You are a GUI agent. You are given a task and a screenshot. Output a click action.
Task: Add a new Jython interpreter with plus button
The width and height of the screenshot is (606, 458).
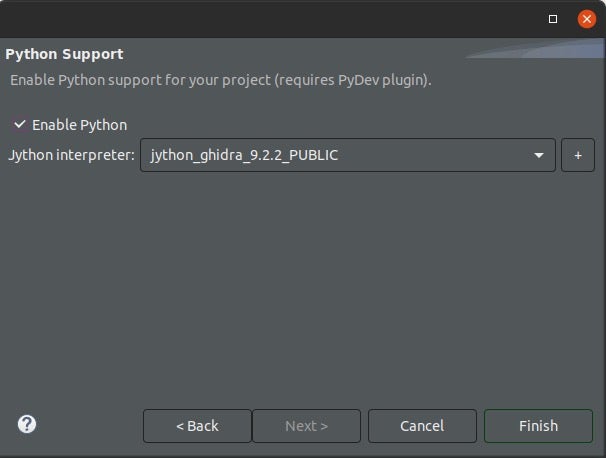click(x=577, y=155)
